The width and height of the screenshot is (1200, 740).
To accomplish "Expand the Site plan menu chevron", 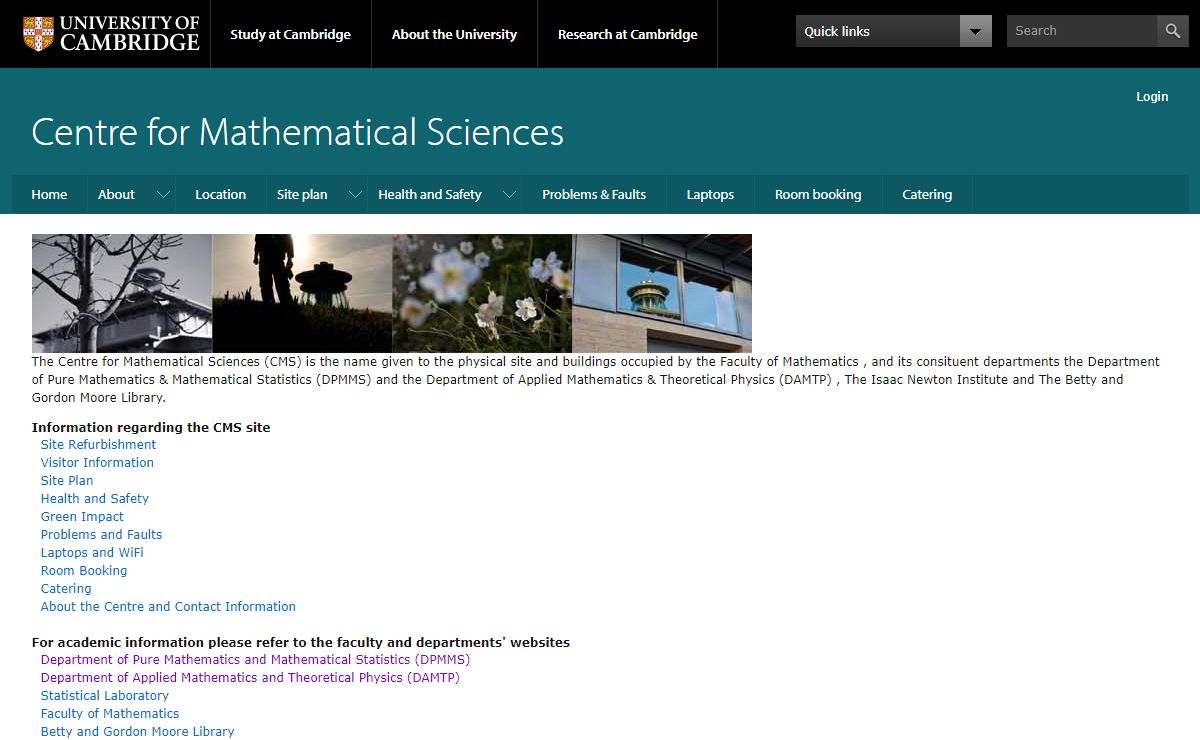I will point(355,195).
